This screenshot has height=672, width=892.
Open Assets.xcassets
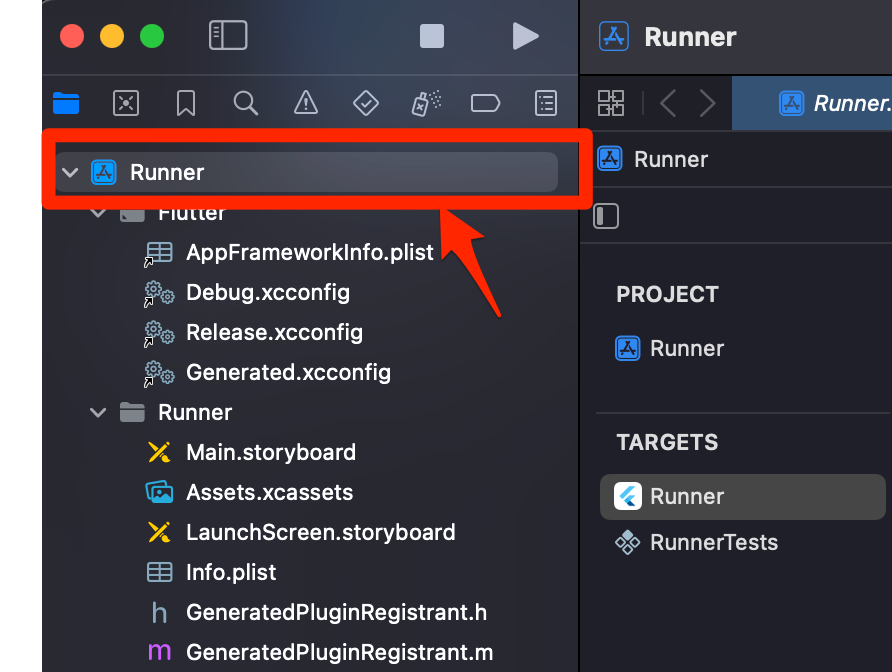pos(269,492)
